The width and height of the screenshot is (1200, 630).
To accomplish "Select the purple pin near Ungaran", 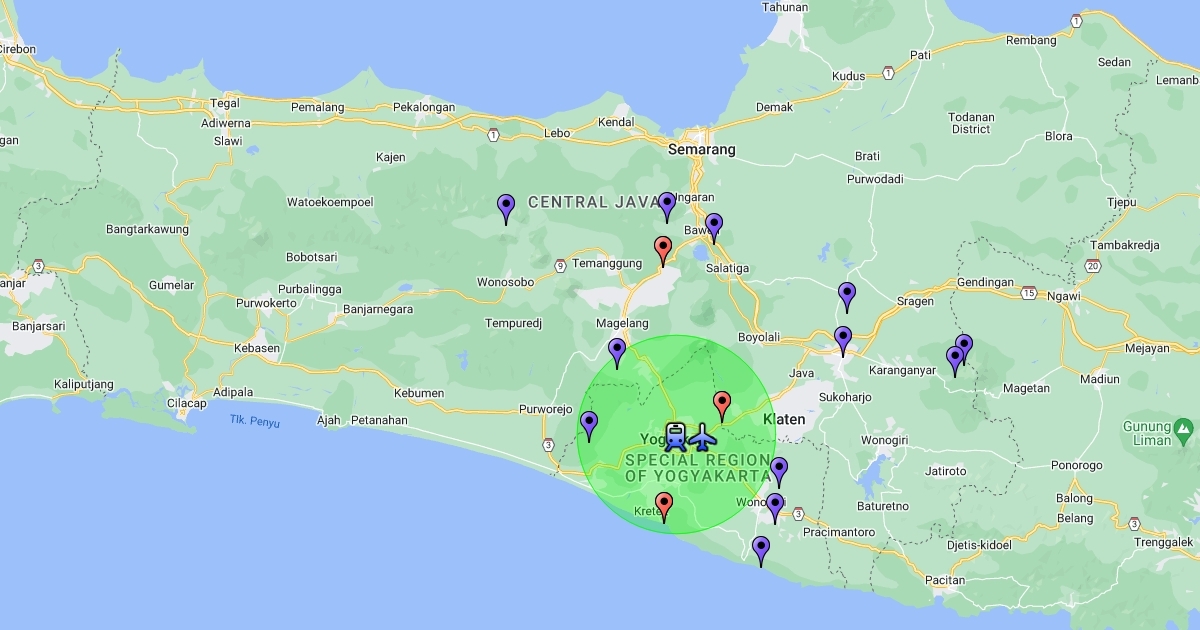I will coord(667,206).
